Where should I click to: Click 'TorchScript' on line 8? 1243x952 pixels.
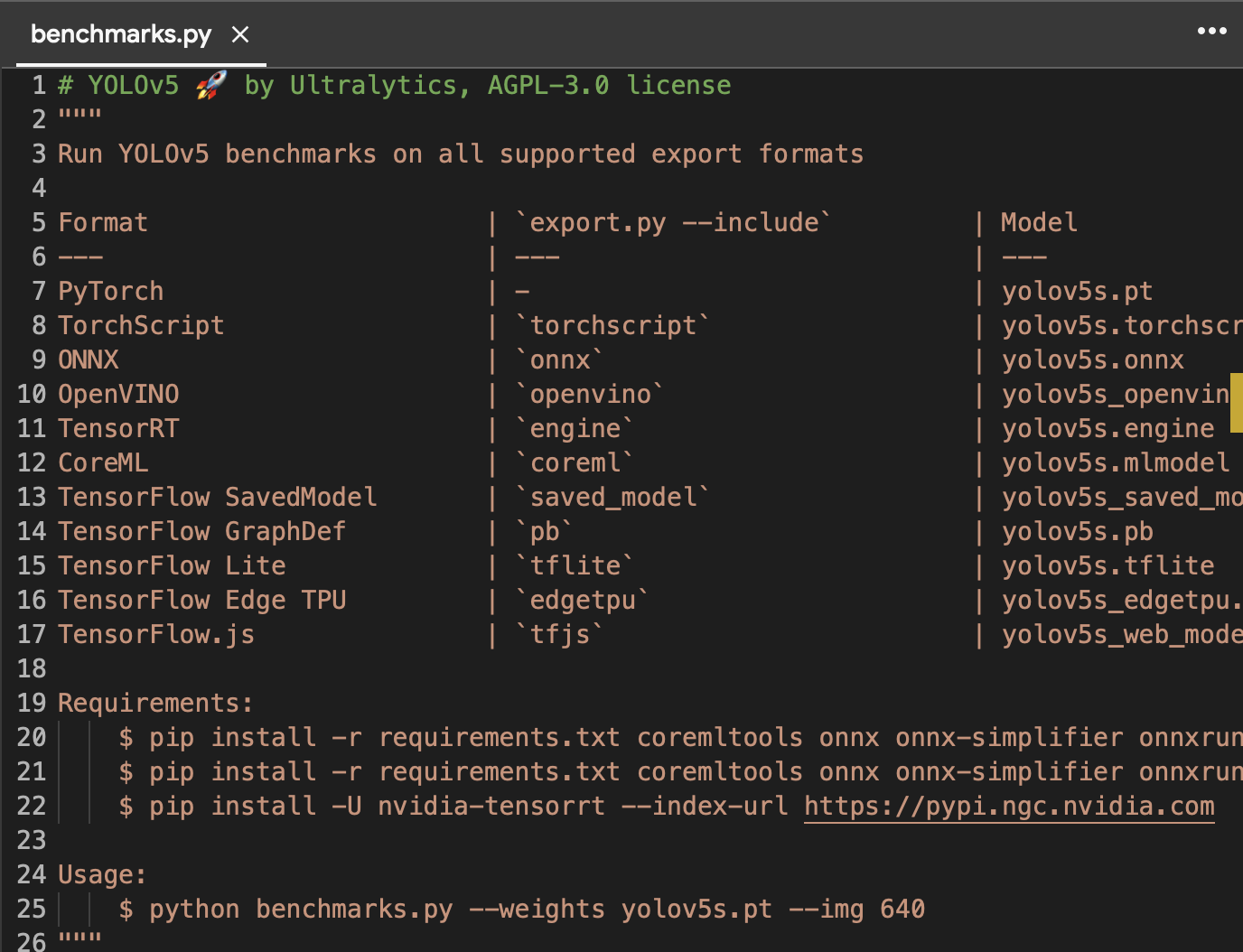(x=141, y=325)
